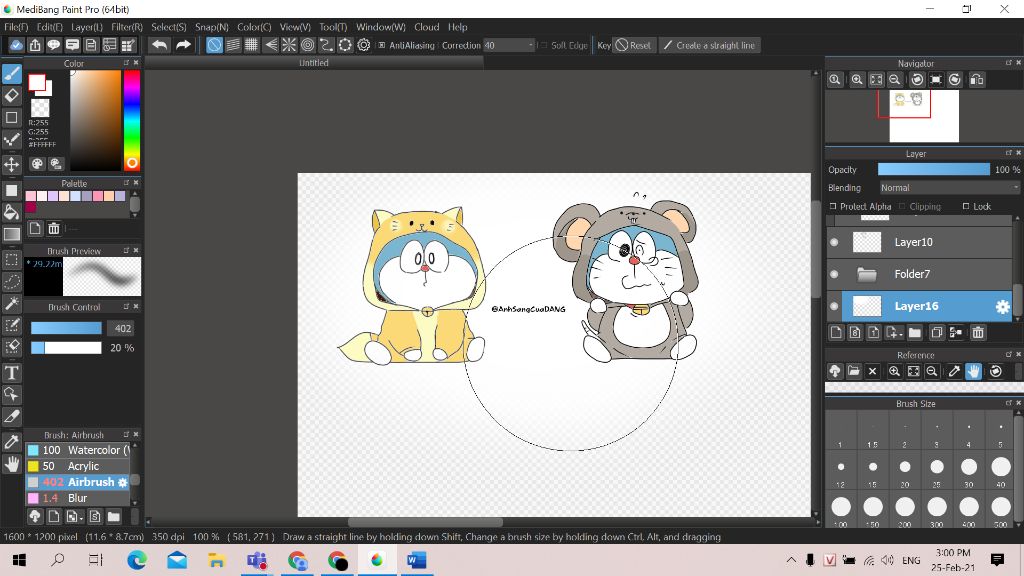The height and width of the screenshot is (576, 1024).
Task: Open the Select menu
Action: [x=168, y=27]
